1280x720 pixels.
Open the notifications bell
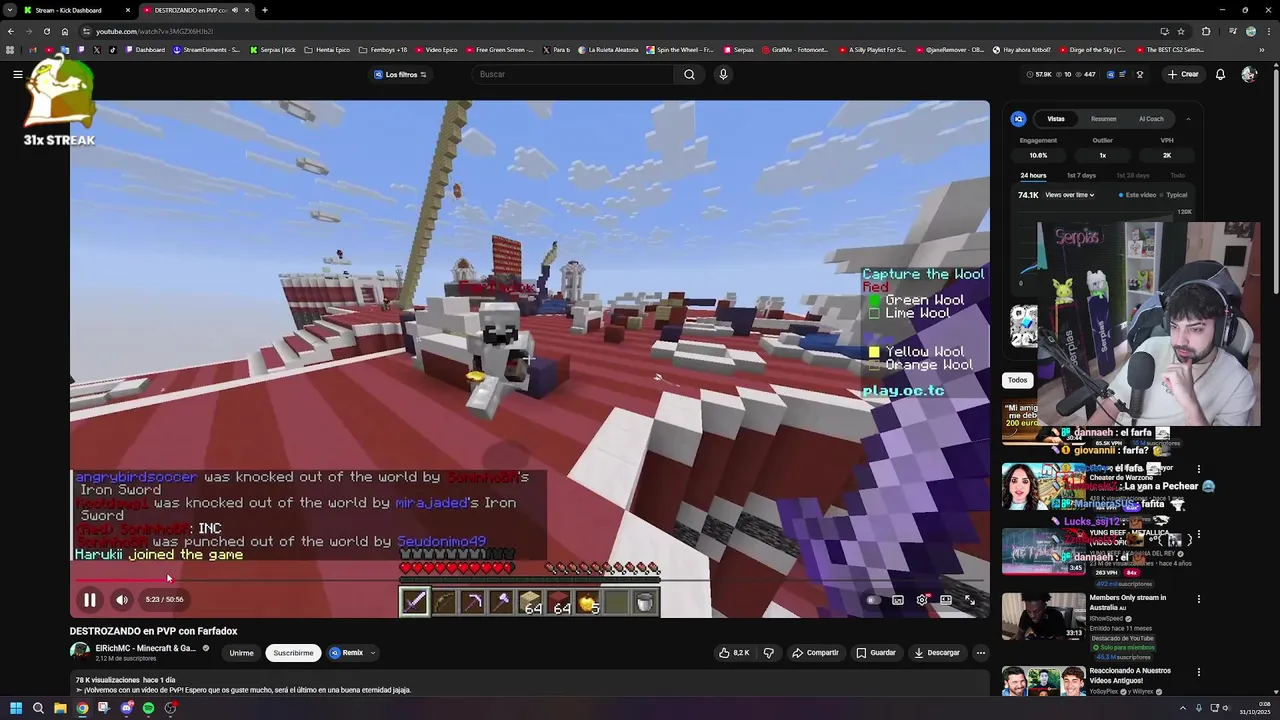coord(1220,74)
